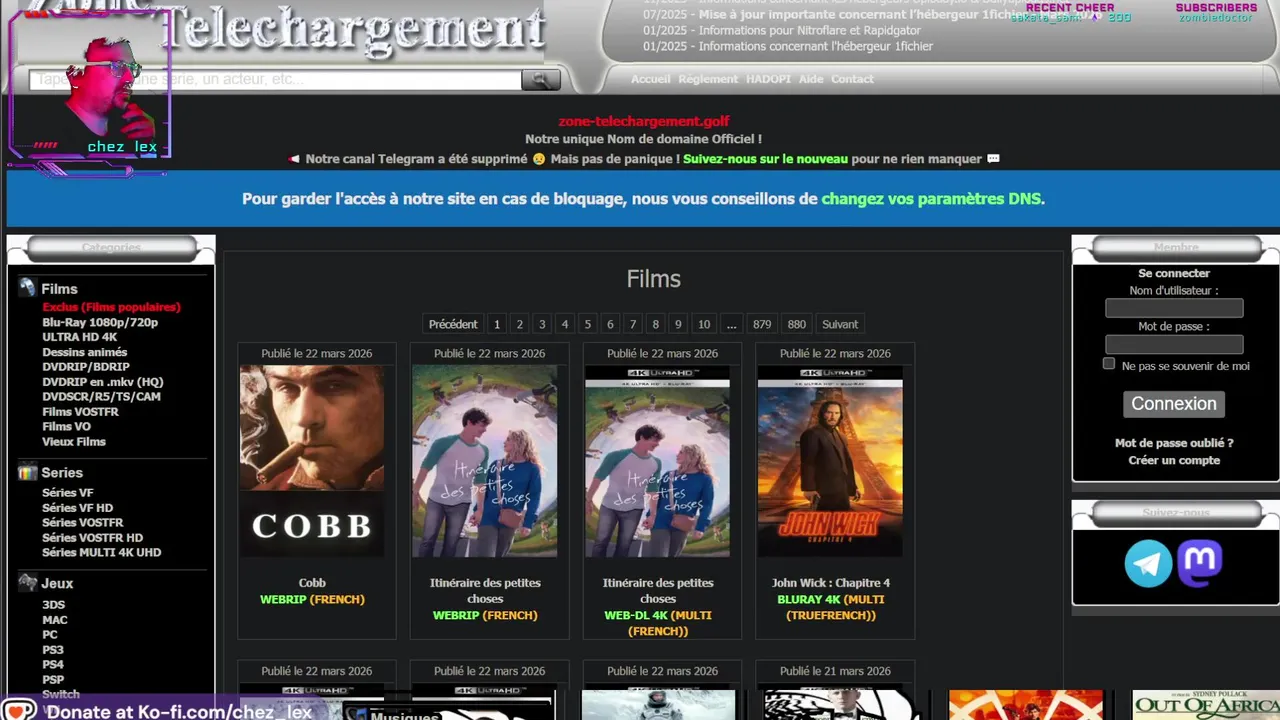Select 'PSP' games category
Viewport: 1280px width, 720px height.
coord(53,680)
